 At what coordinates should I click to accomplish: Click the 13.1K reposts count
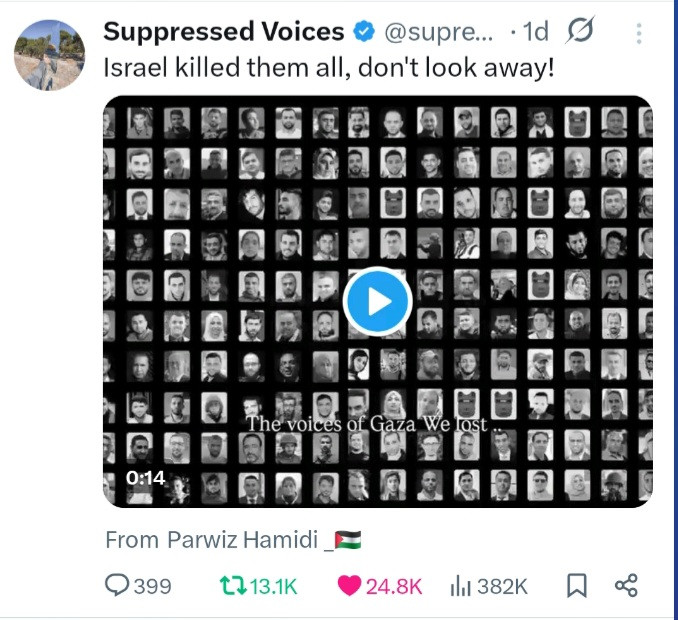(x=273, y=587)
